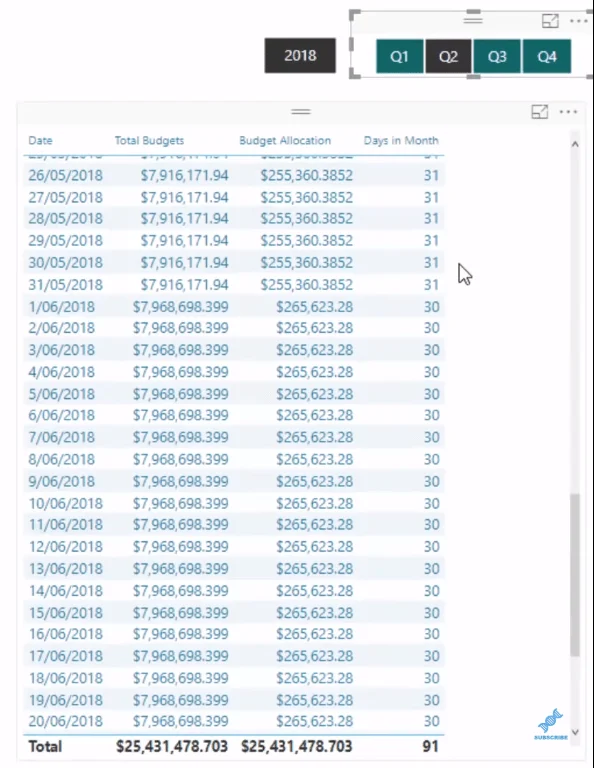Click the table's top drag handle grip
Image resolution: width=594 pixels, height=768 pixels.
click(x=301, y=112)
